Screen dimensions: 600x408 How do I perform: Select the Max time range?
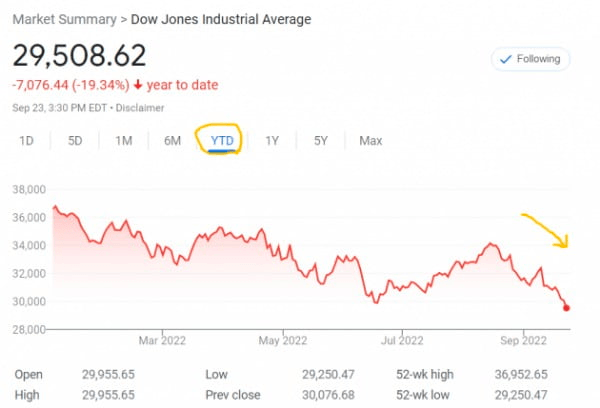[370, 141]
